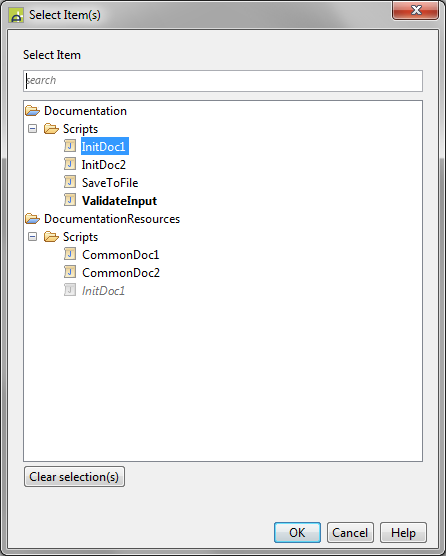Select the SaveToFile tree item
The image size is (446, 556).
click(x=110, y=183)
